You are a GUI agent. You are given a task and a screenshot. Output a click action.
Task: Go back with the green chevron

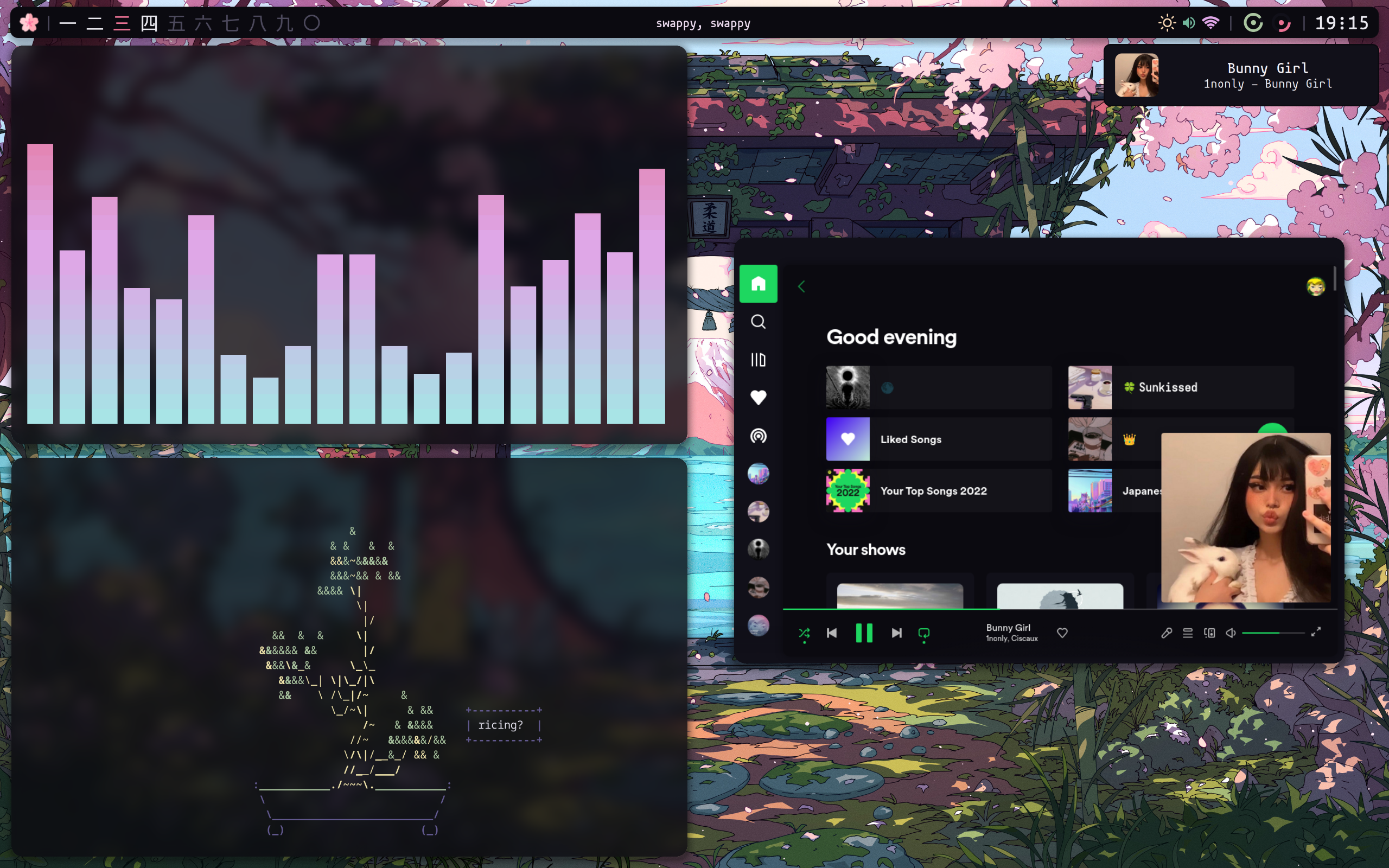802,286
